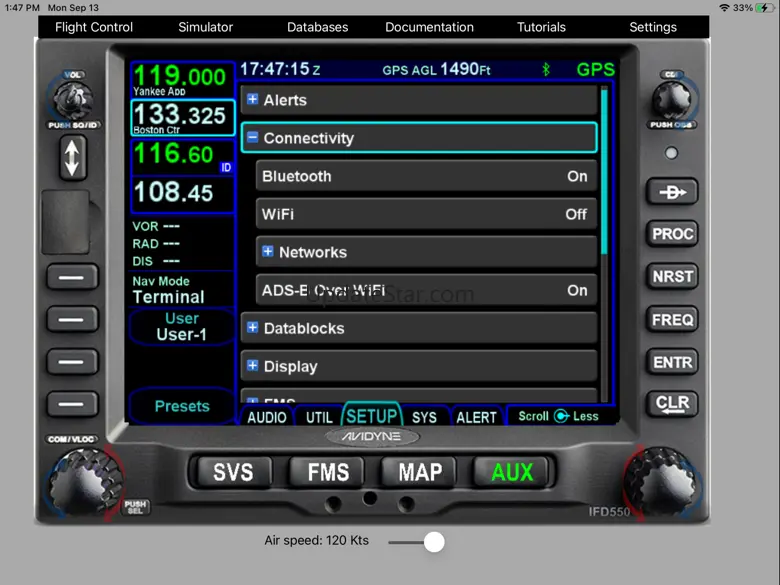Tap the ENTR button

pyautogui.click(x=672, y=362)
